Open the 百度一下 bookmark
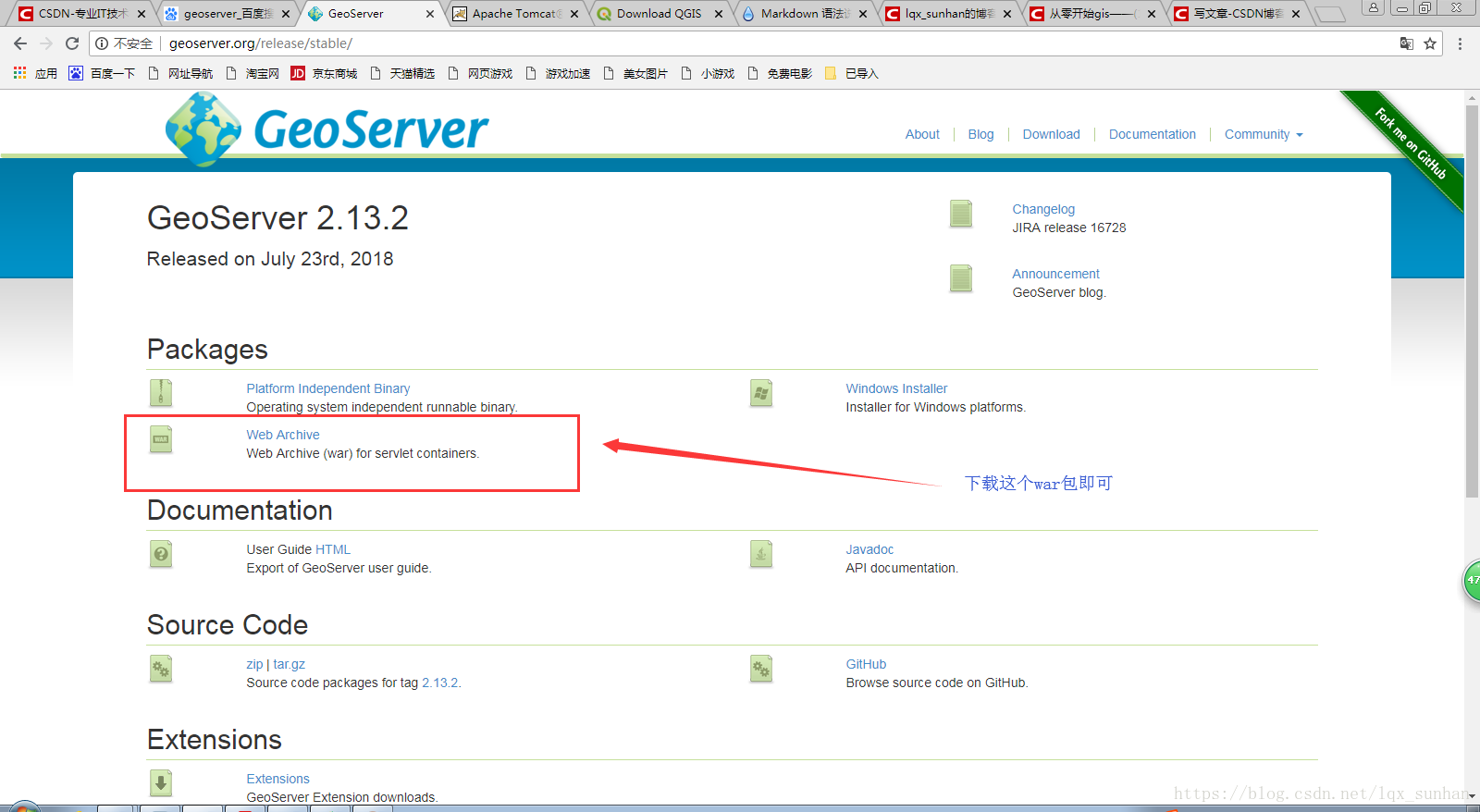1480x812 pixels. (102, 73)
